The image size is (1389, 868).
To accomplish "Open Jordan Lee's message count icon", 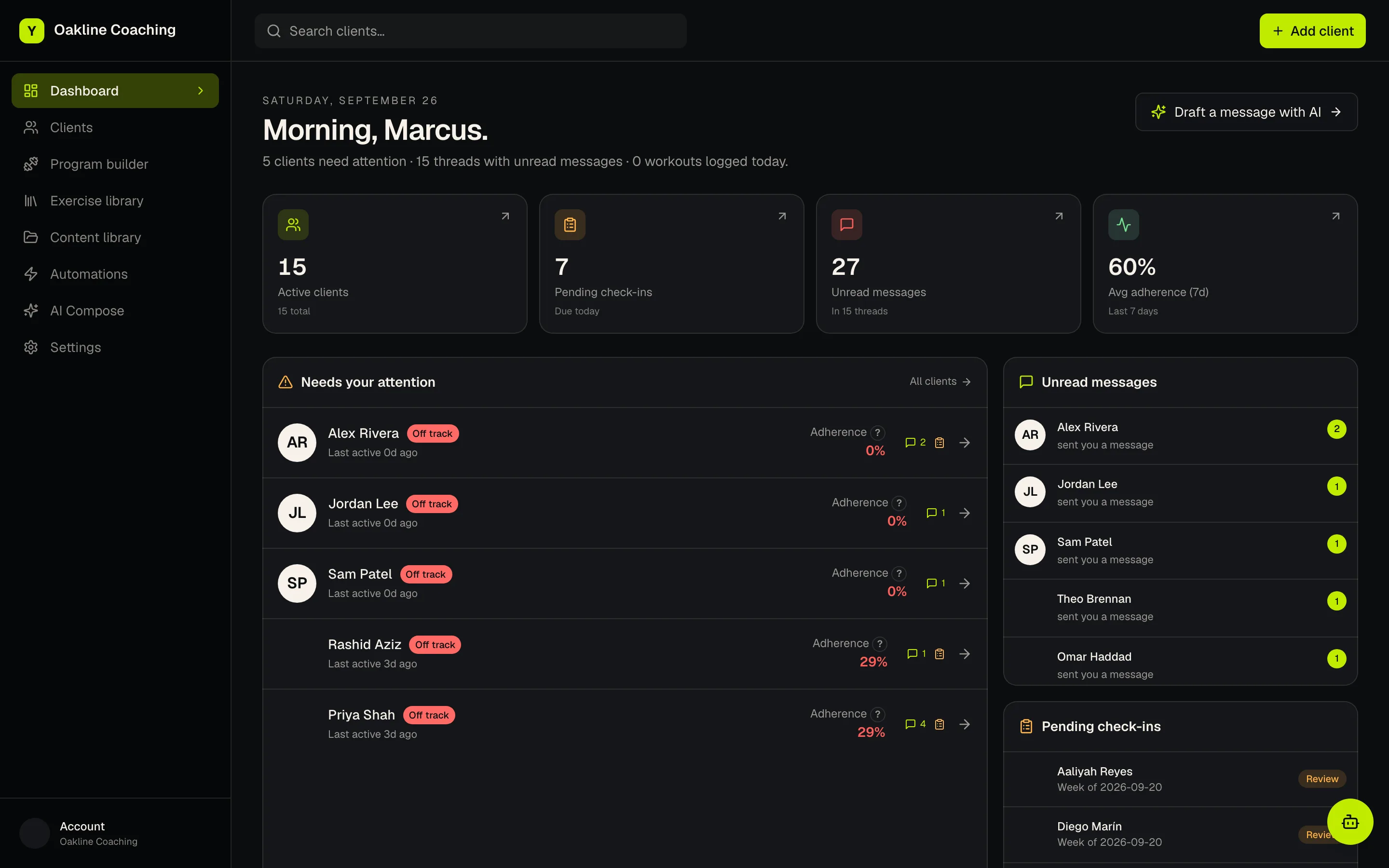I will 936,513.
